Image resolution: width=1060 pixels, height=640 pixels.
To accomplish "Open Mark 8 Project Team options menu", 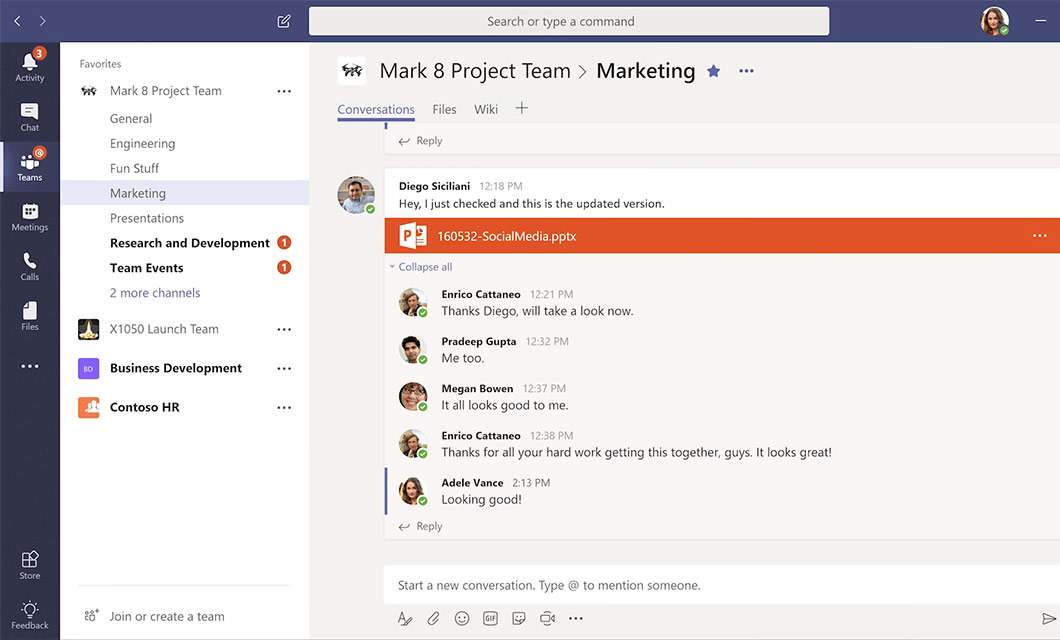I will tap(284, 90).
